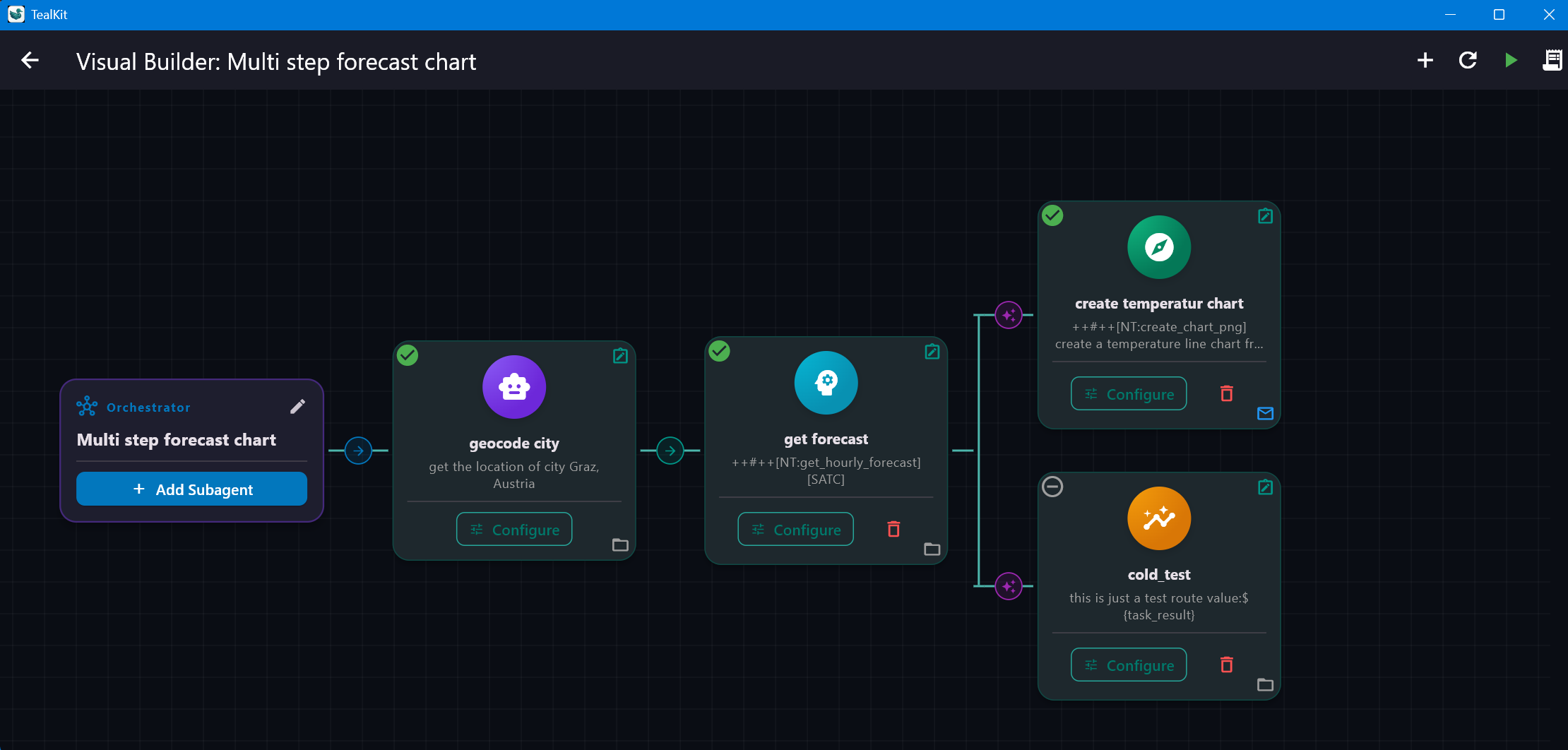Click the 'cold_test' node title

click(1159, 575)
